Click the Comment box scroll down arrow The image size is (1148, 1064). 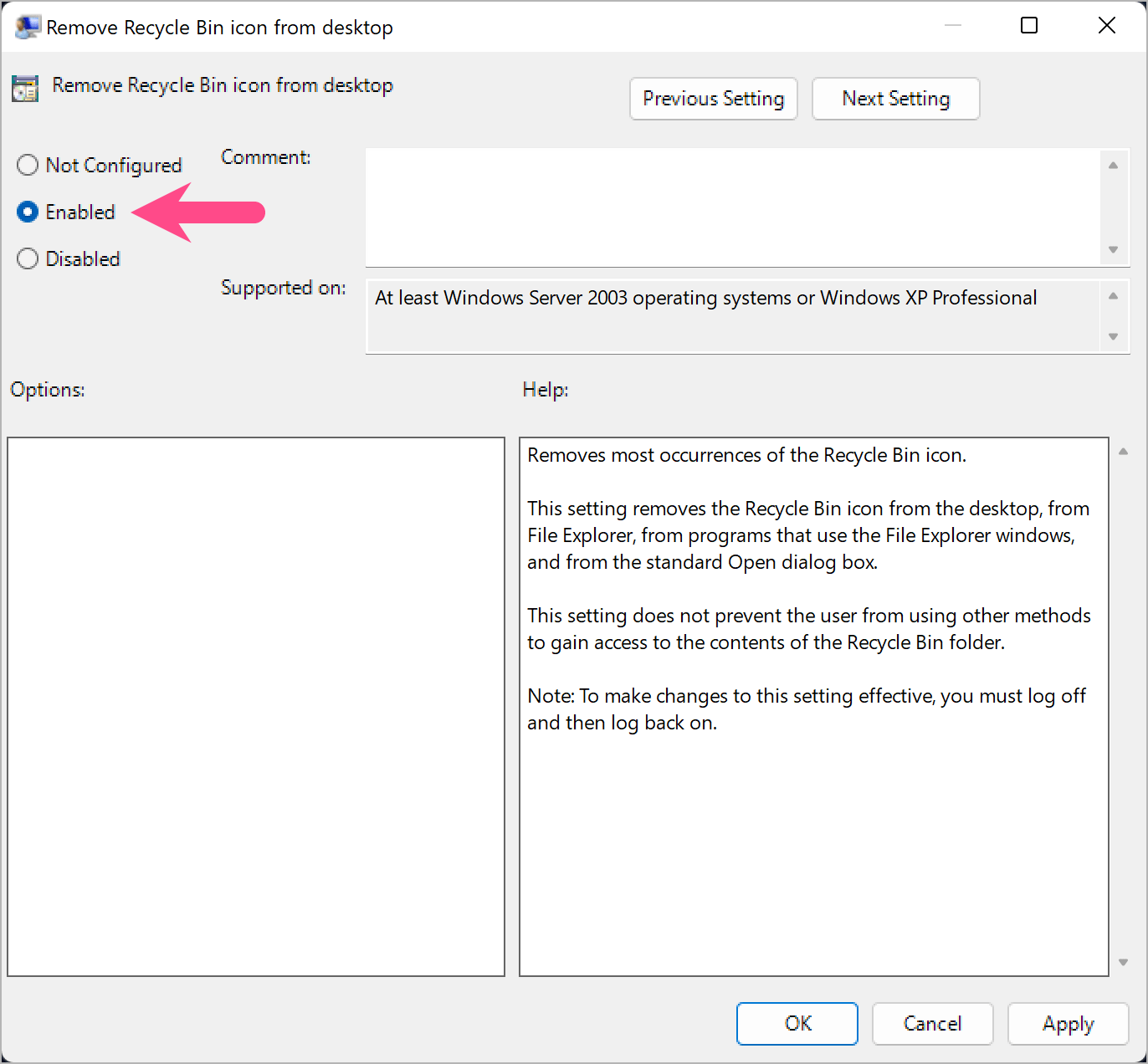pyautogui.click(x=1113, y=249)
